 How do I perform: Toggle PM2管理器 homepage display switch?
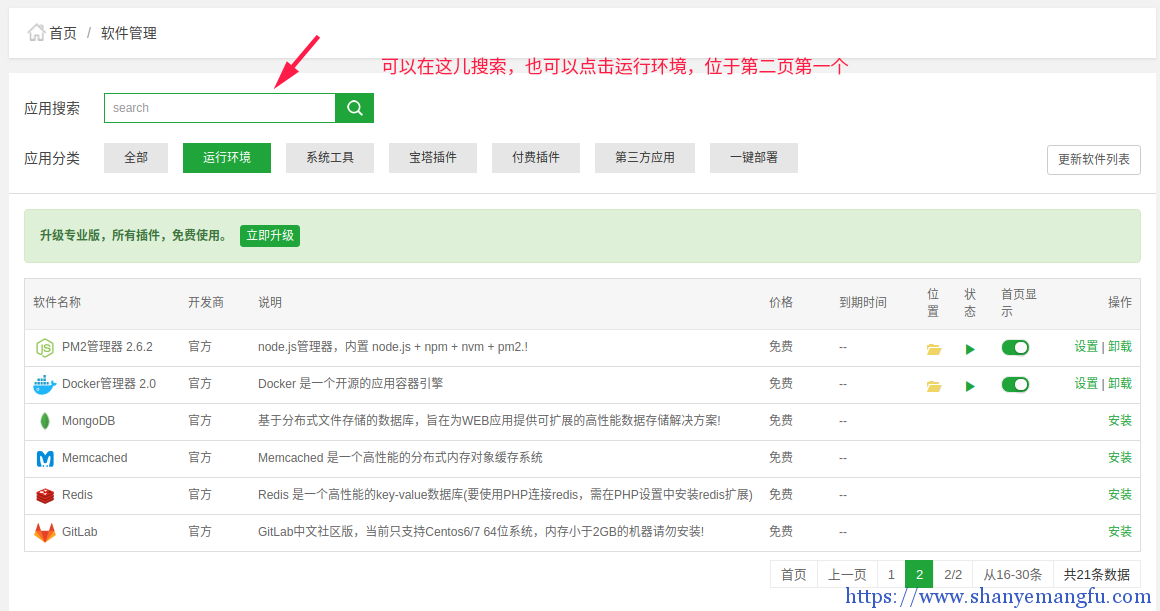(x=1015, y=346)
